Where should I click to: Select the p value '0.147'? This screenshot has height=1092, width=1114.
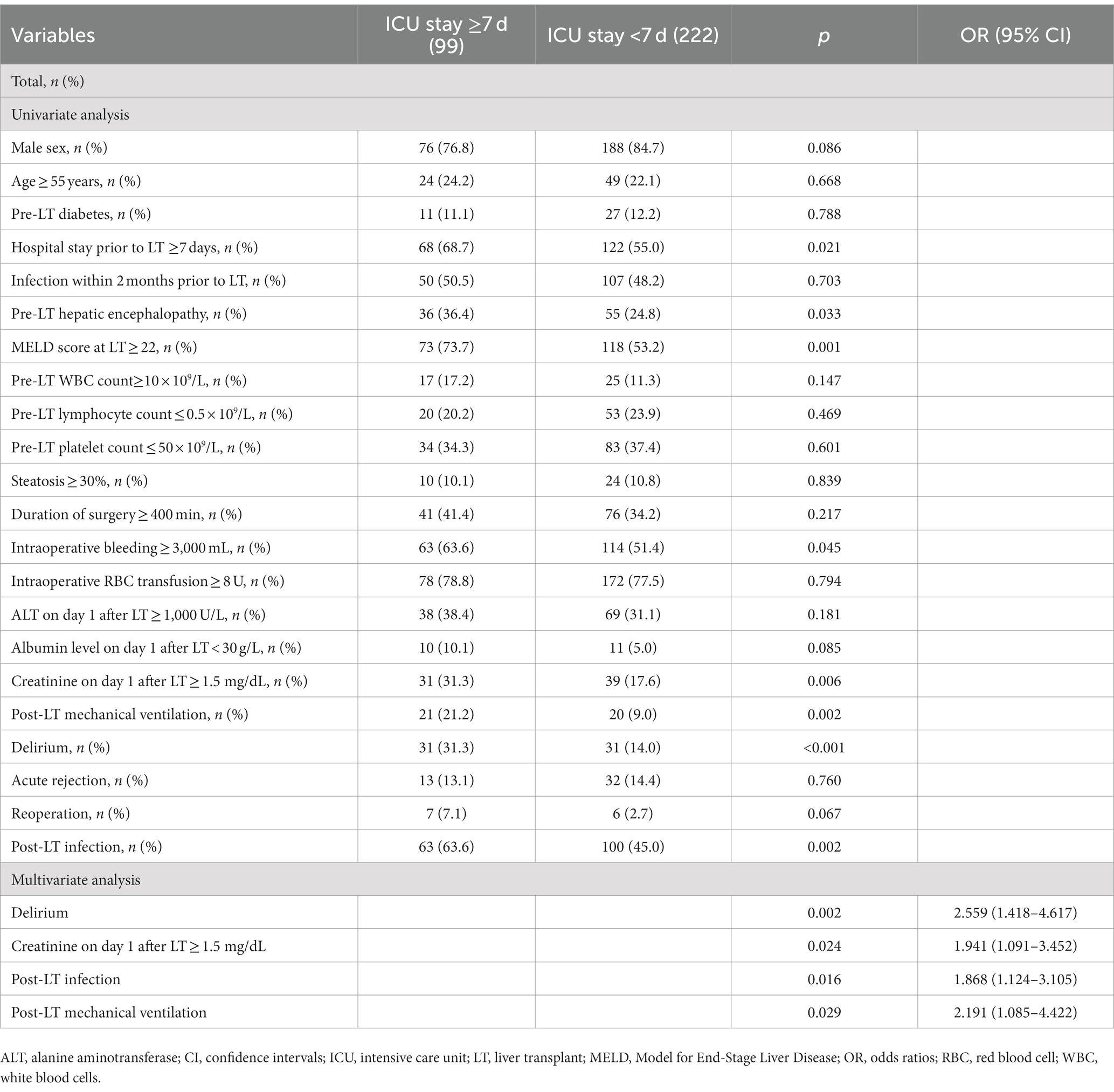(x=824, y=381)
